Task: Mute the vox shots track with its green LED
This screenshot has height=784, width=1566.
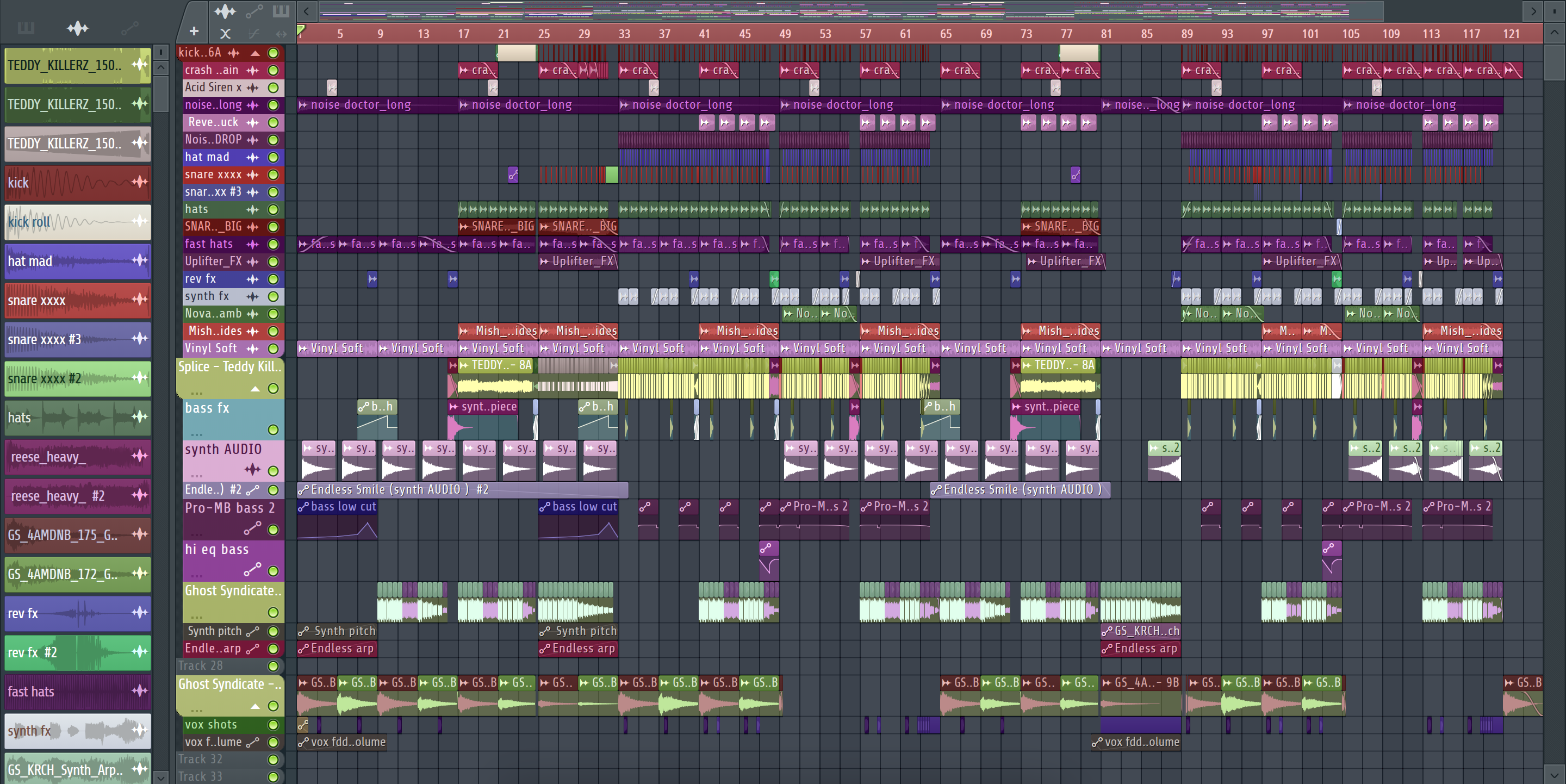Action: pos(274,725)
